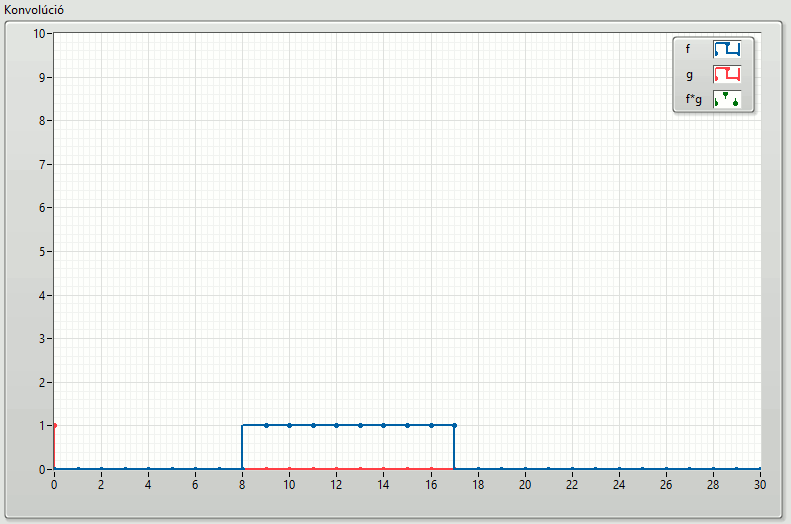Click the X-axis label 24
This screenshot has height=524, width=791.
pos(619,485)
